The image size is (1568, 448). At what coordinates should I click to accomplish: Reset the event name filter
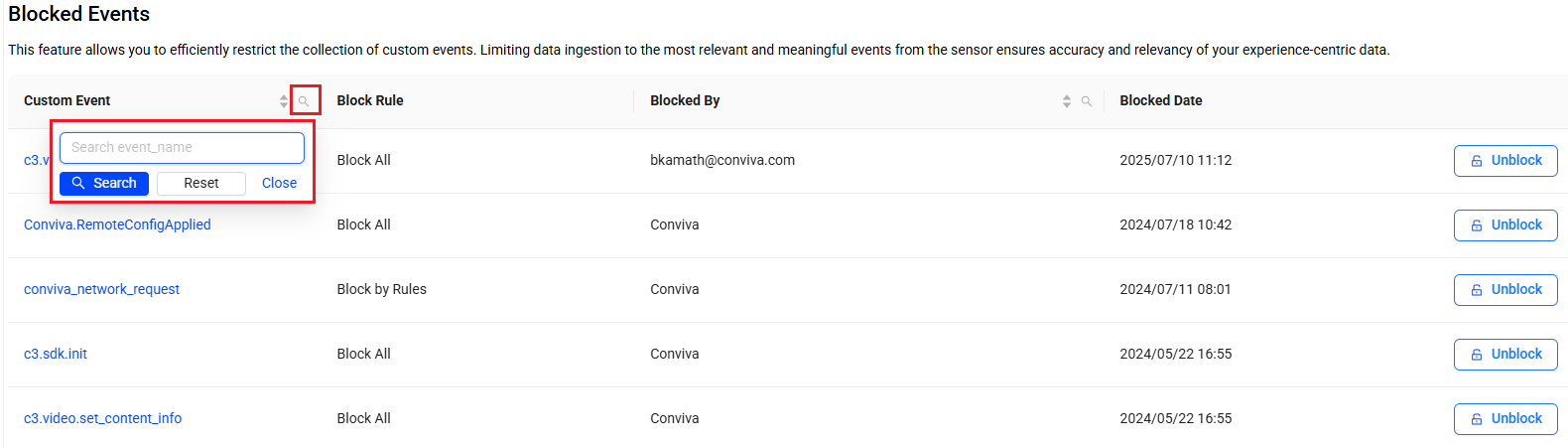(201, 184)
